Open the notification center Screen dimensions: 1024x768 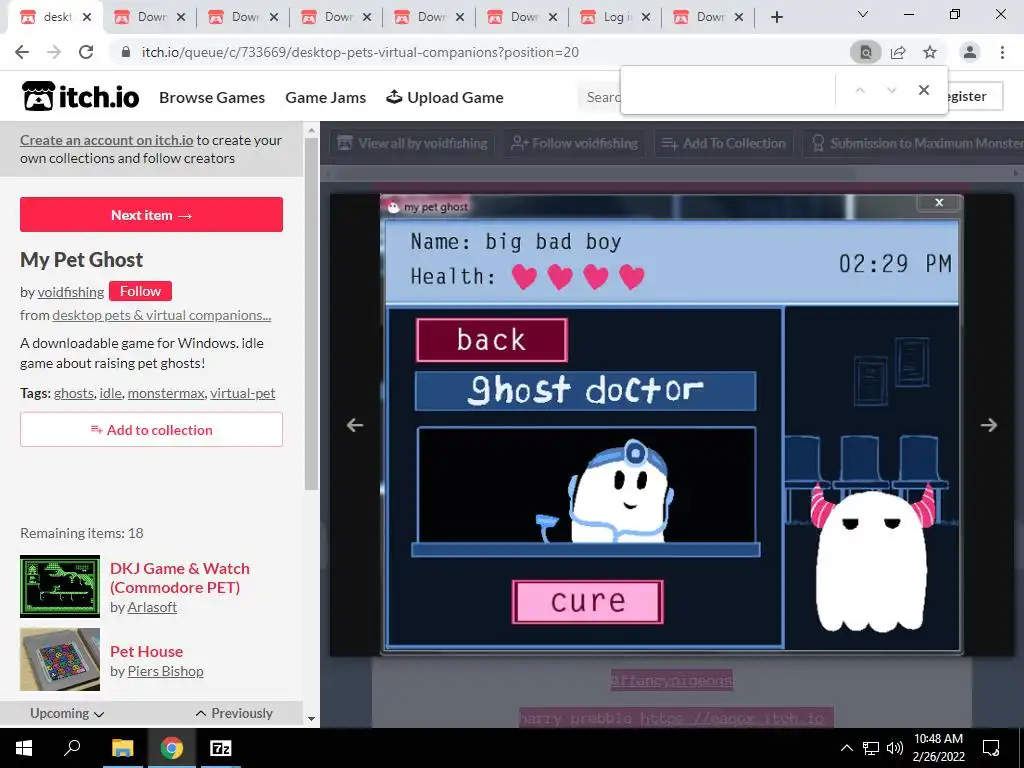click(x=991, y=748)
